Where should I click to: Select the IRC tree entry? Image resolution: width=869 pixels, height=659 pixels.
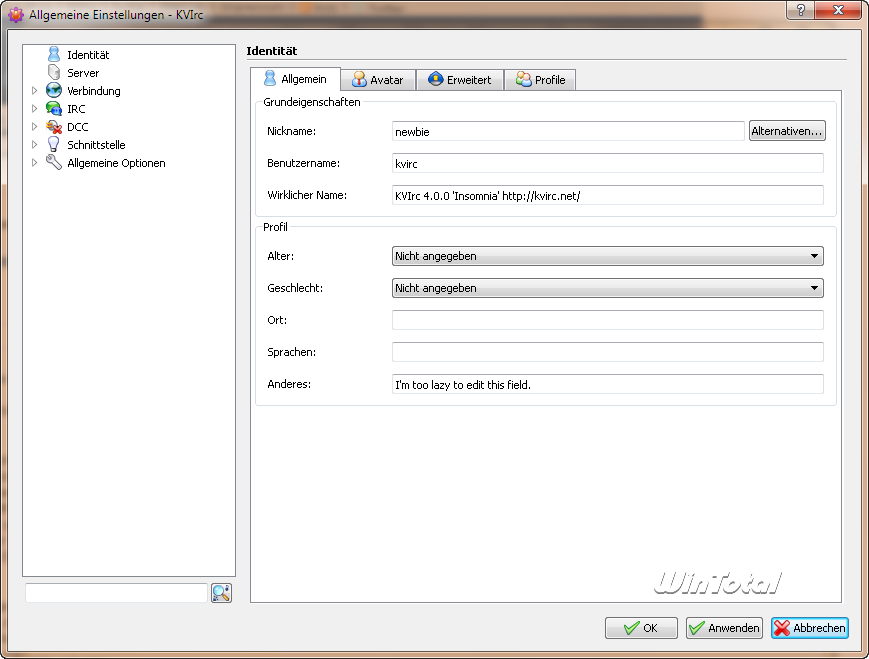[76, 109]
